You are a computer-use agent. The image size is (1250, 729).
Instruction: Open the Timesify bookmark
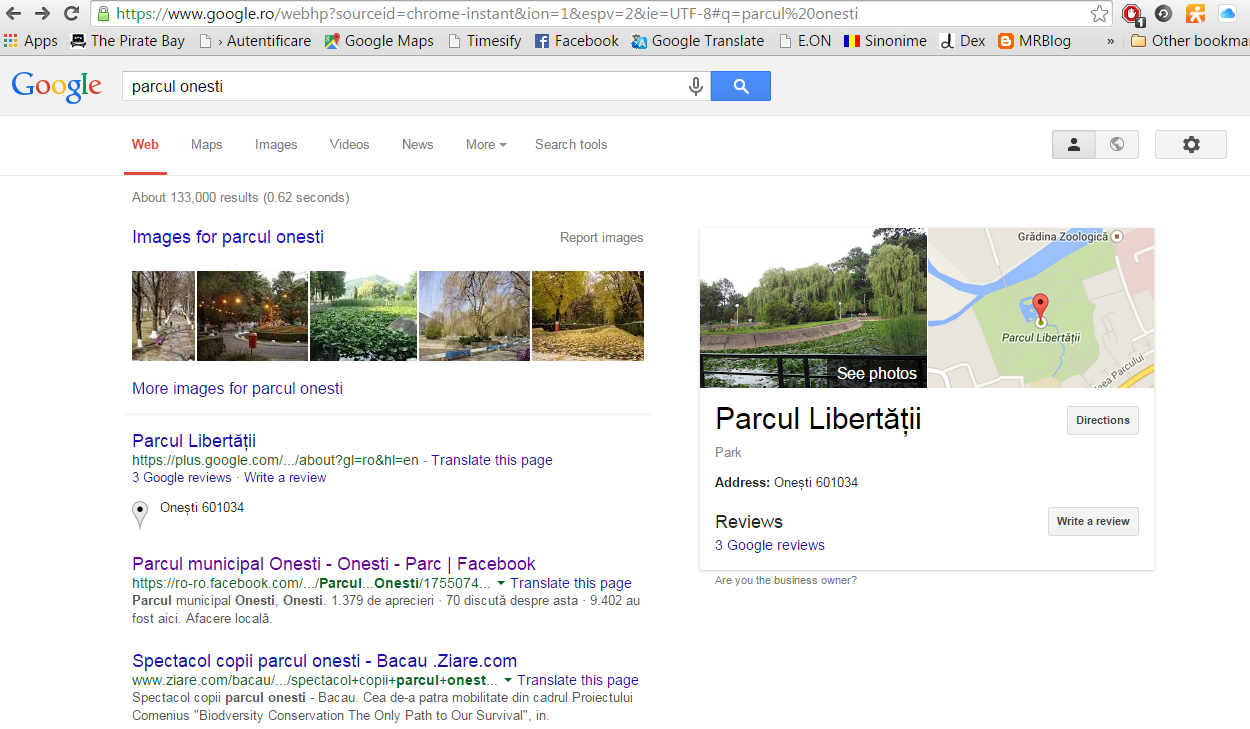[484, 41]
